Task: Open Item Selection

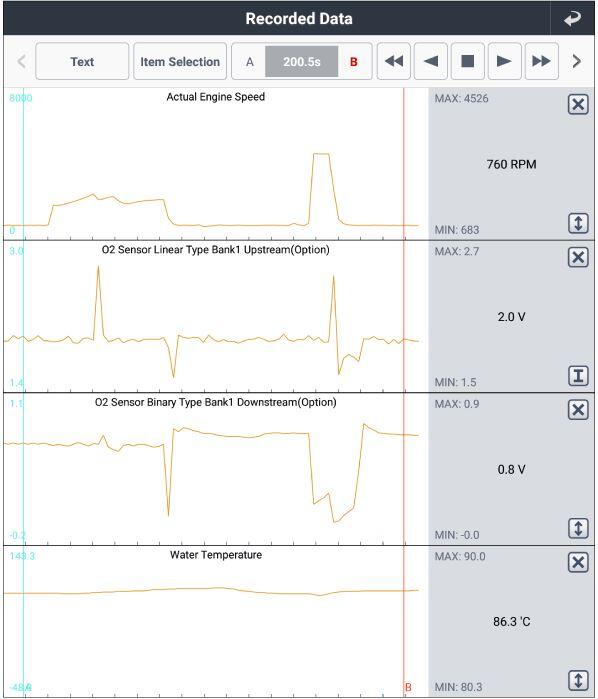Action: point(180,61)
